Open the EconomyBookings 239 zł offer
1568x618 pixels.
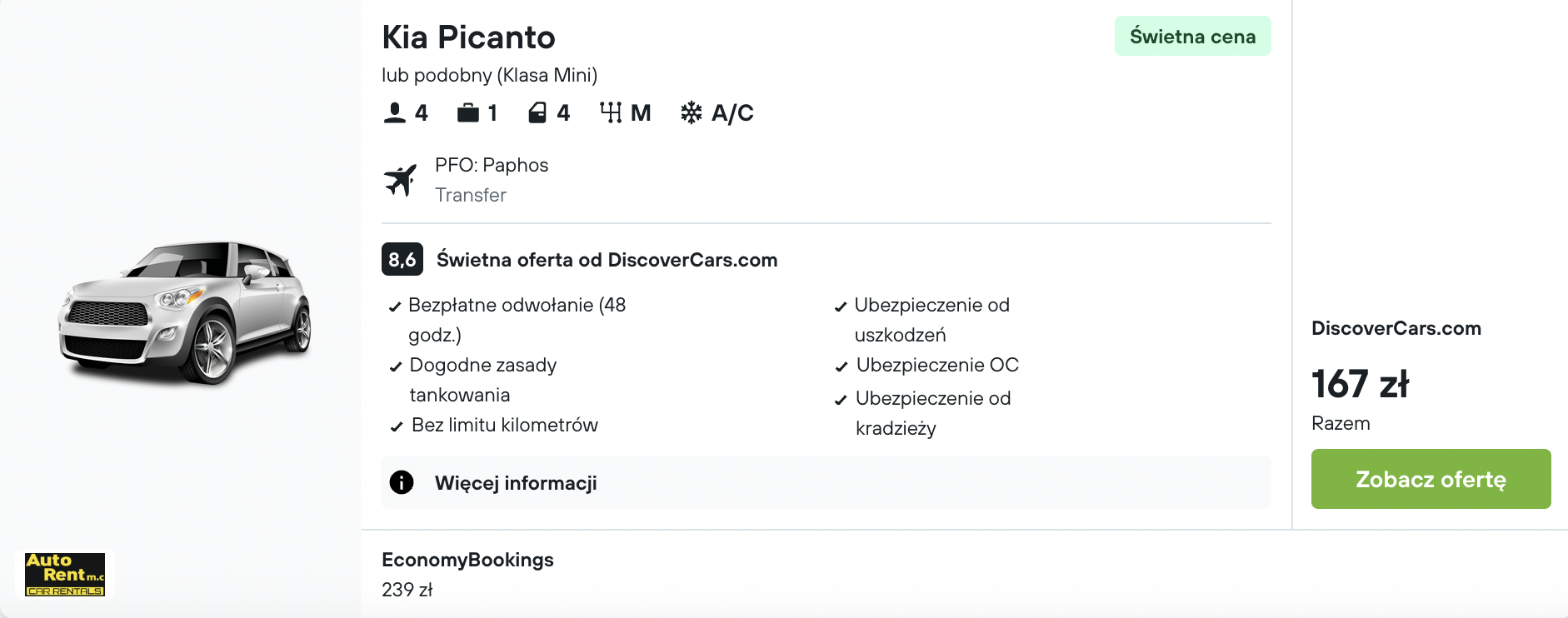pos(467,574)
